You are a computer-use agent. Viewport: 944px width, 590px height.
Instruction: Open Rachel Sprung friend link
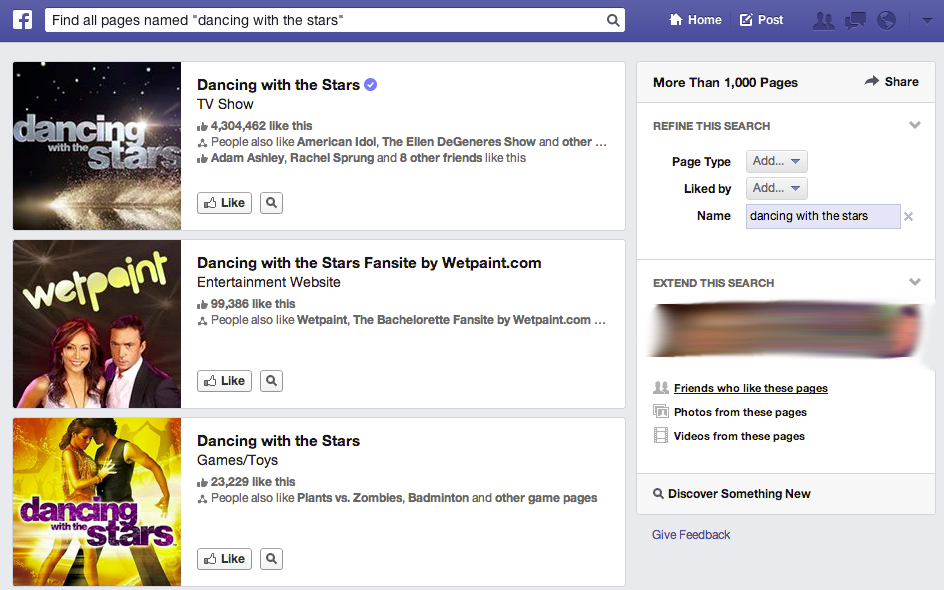pyautogui.click(x=332, y=158)
